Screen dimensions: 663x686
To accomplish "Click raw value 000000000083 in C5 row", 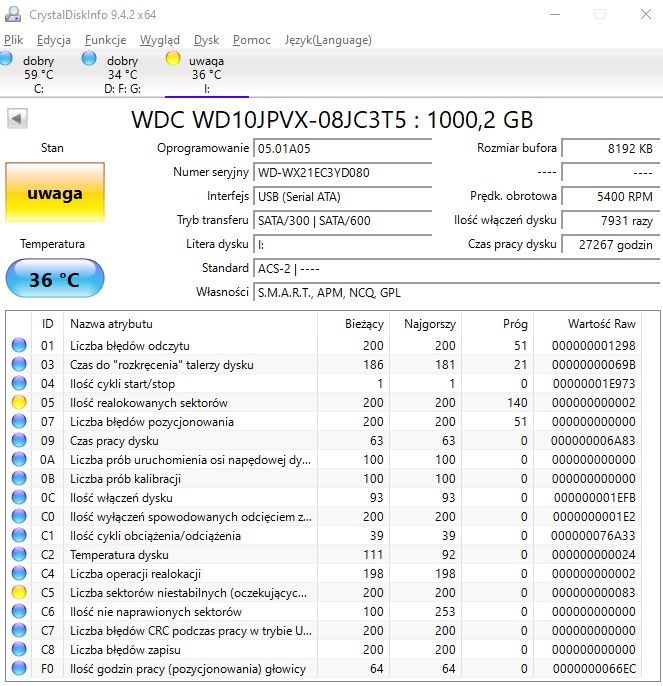I will (593, 593).
